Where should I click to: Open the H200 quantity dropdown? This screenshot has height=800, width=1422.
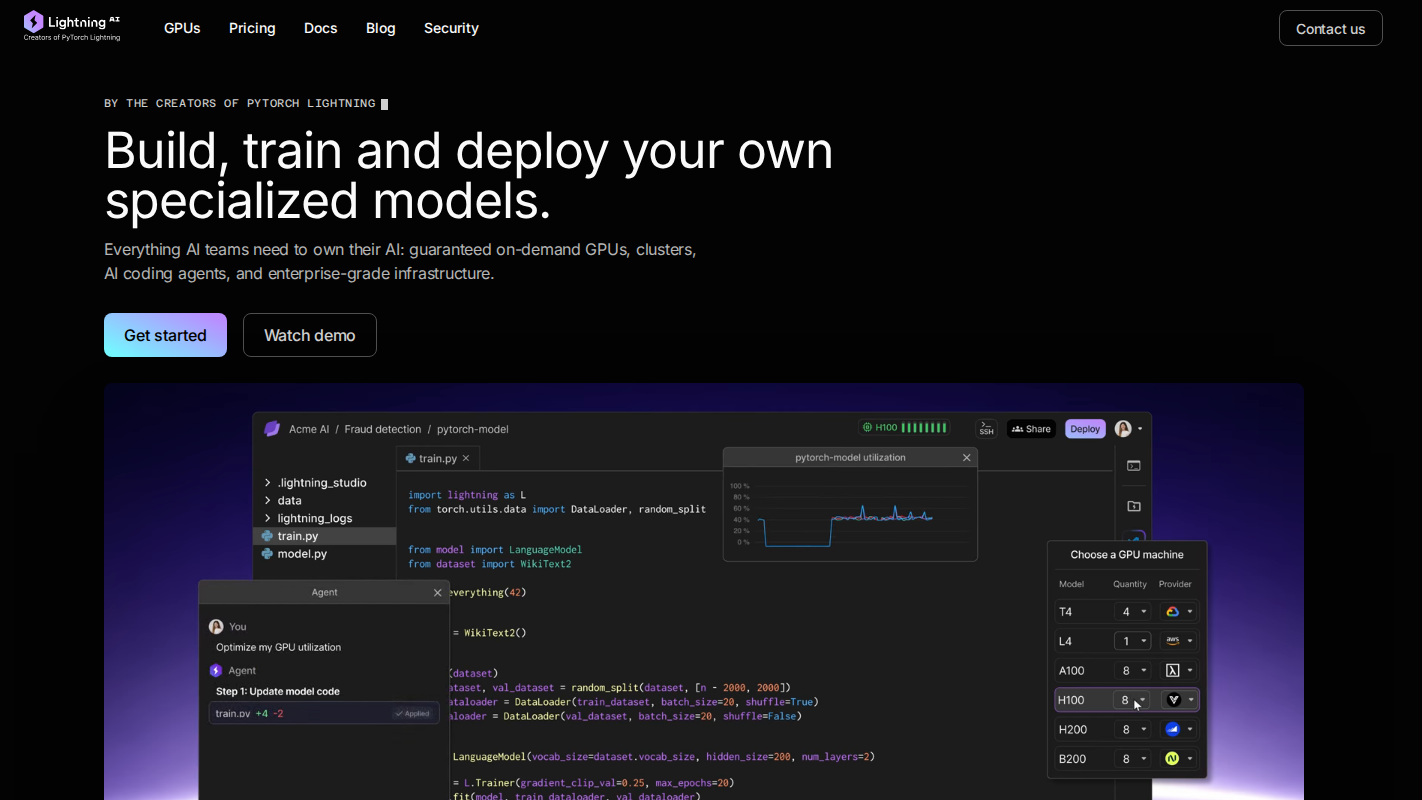[1133, 730]
